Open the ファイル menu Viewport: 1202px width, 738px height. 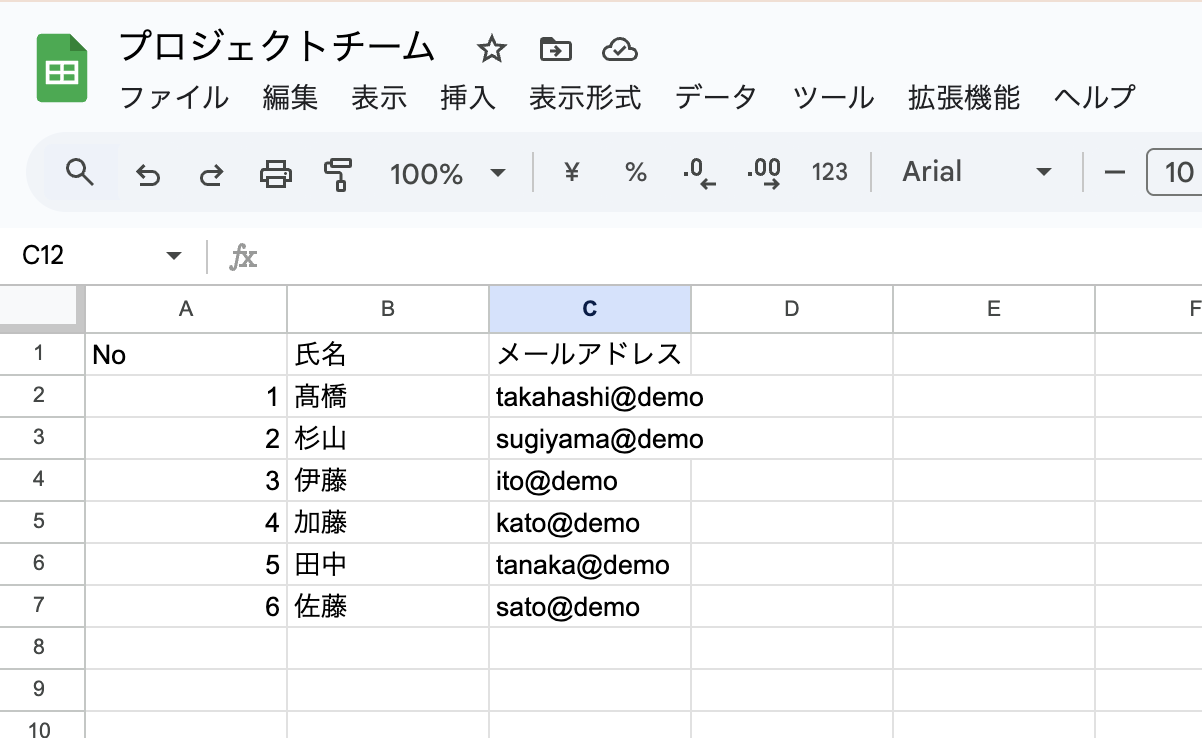point(174,98)
